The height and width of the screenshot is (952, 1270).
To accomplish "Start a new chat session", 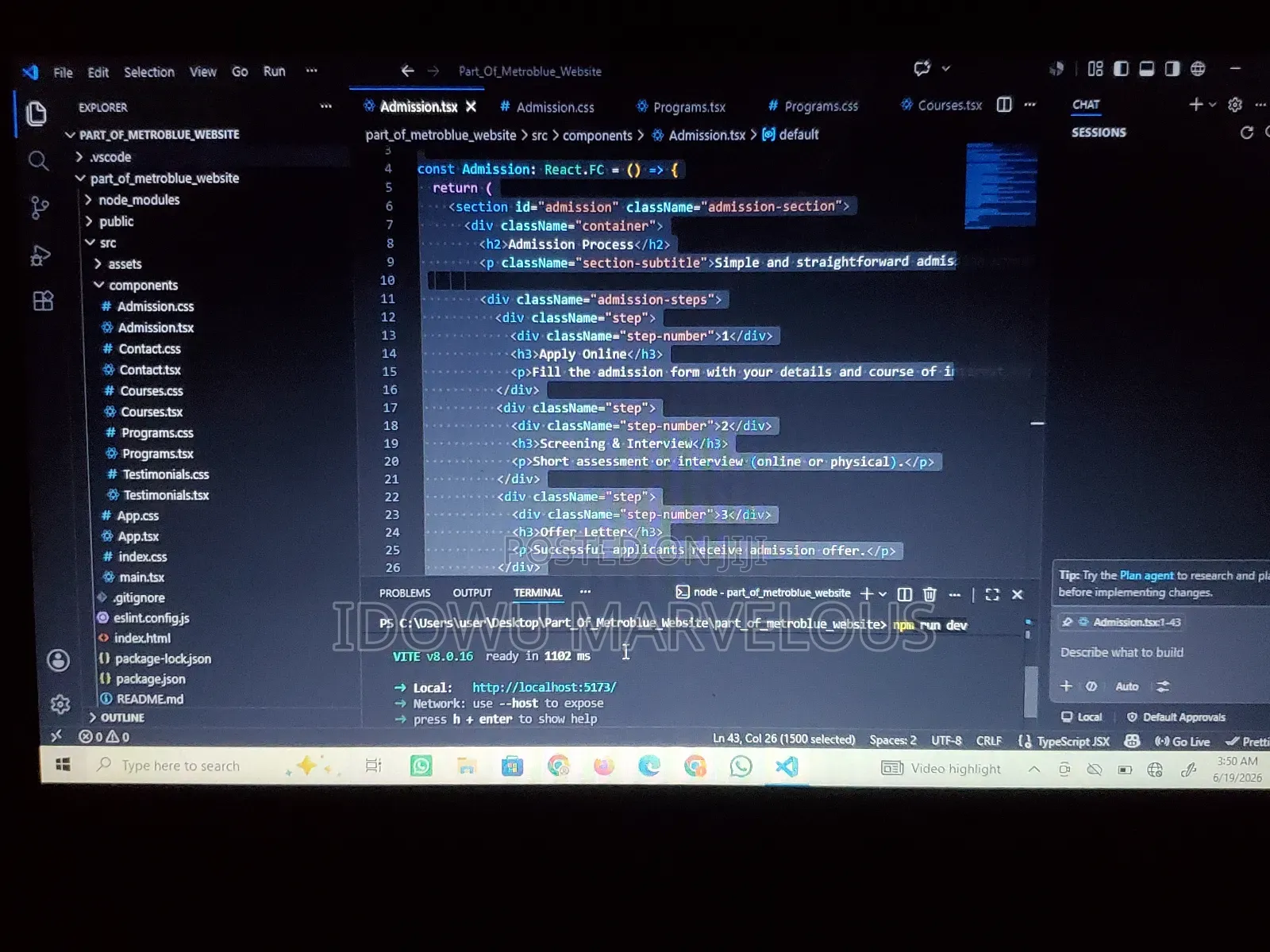I will click(x=1195, y=104).
